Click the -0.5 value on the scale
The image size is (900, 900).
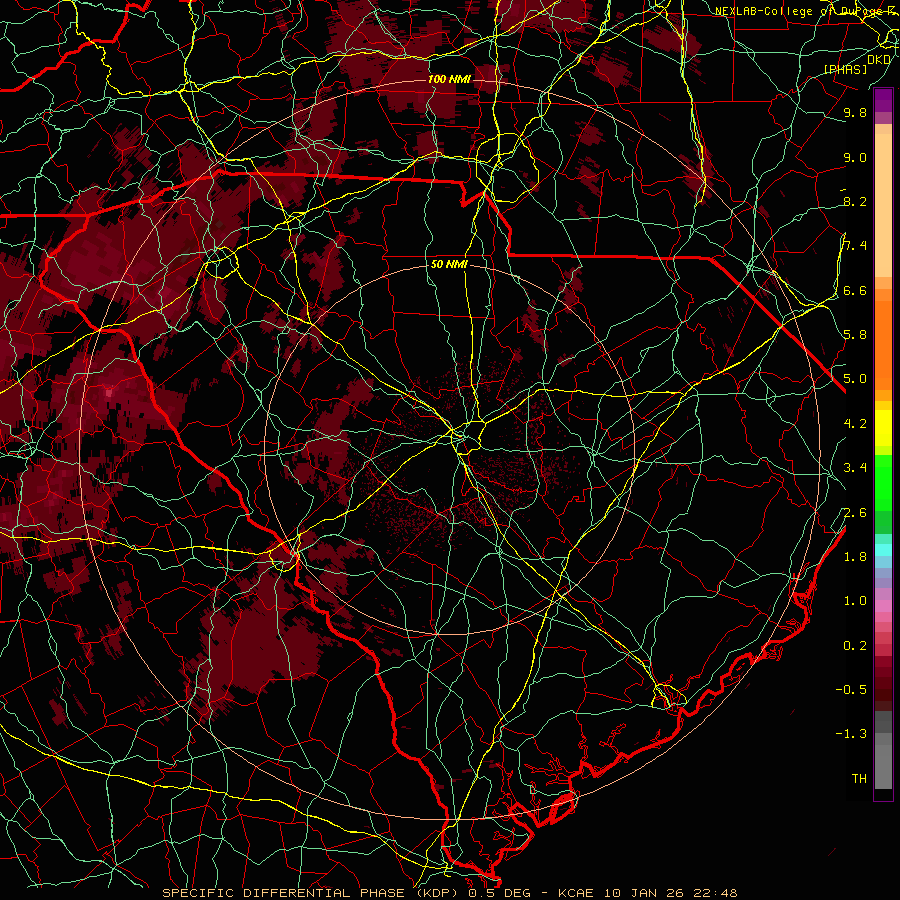click(x=851, y=690)
